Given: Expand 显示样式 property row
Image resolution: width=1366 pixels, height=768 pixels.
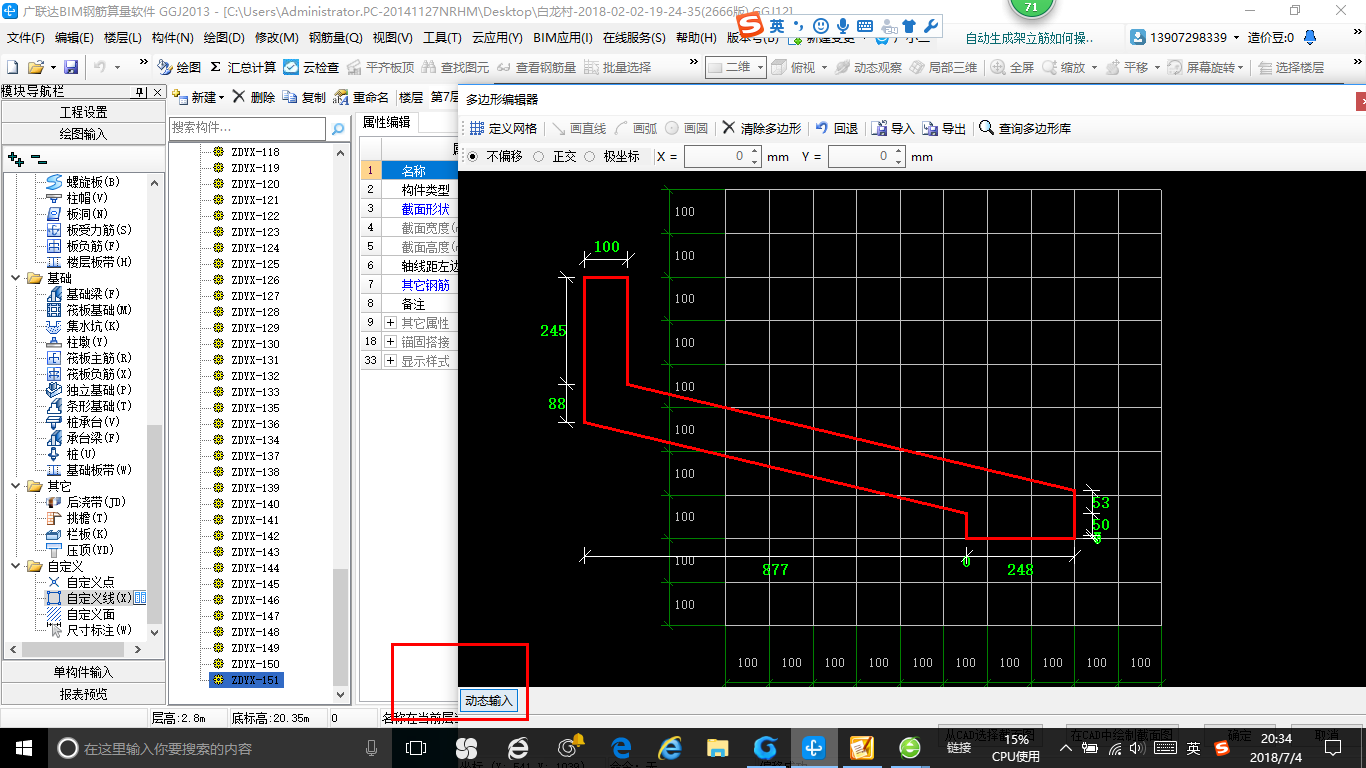Looking at the screenshot, I should point(391,361).
